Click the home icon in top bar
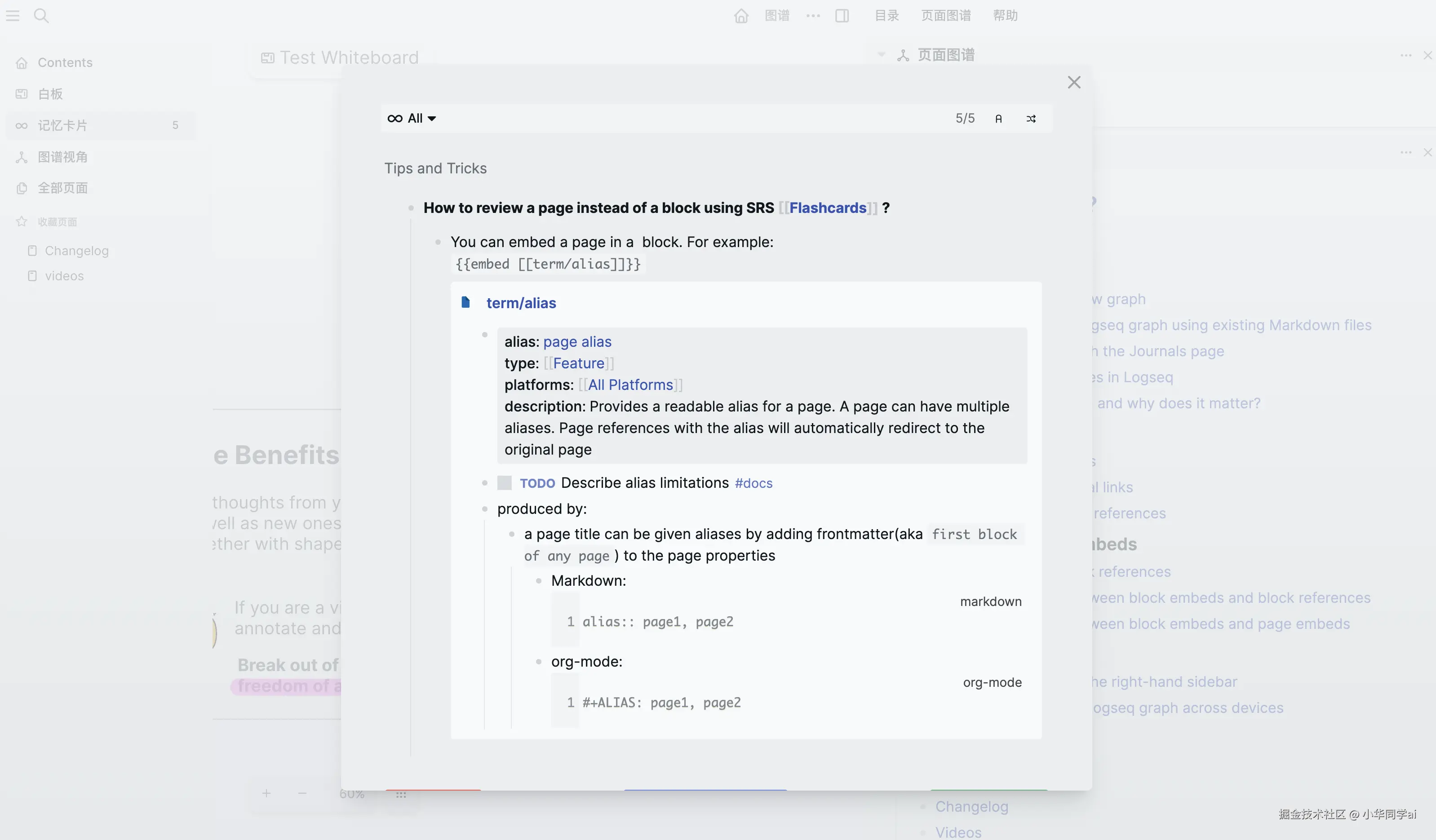This screenshot has height=840, width=1436. click(x=741, y=15)
